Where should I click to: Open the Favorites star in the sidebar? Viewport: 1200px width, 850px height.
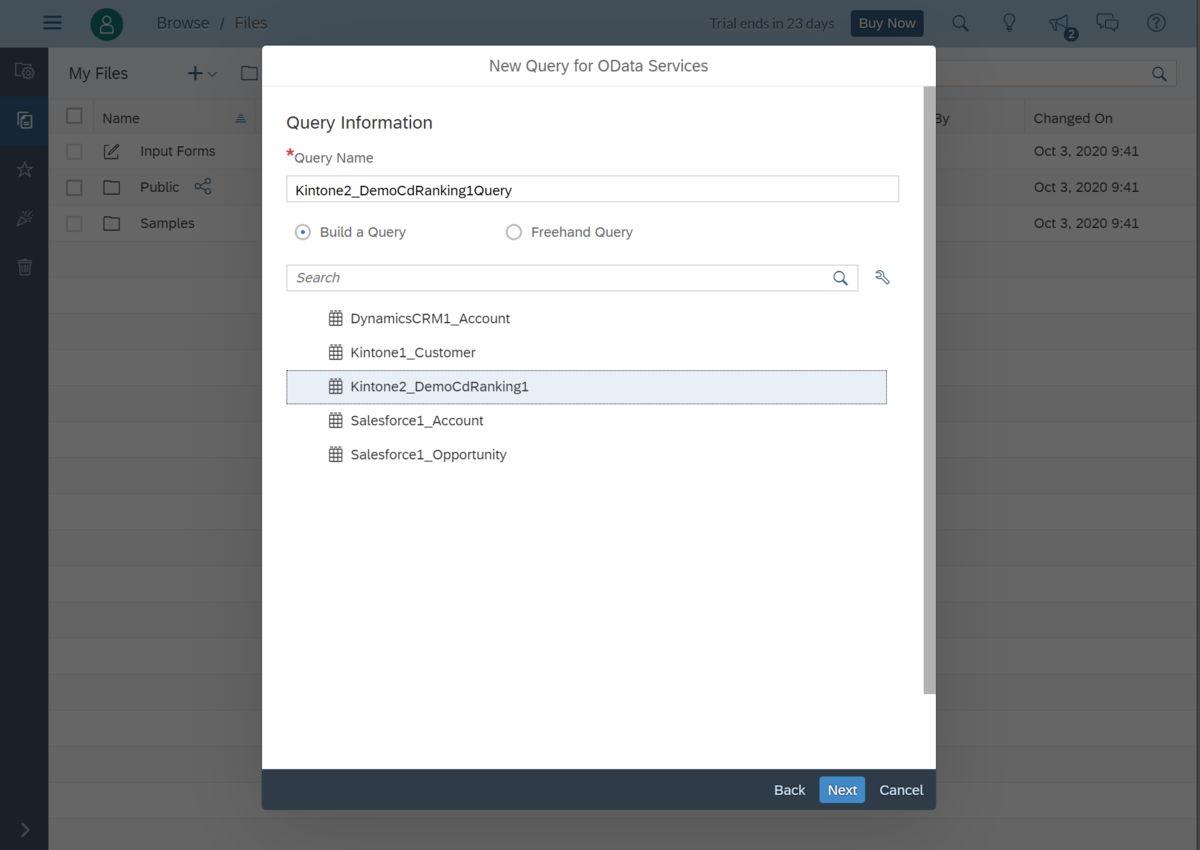(x=25, y=170)
